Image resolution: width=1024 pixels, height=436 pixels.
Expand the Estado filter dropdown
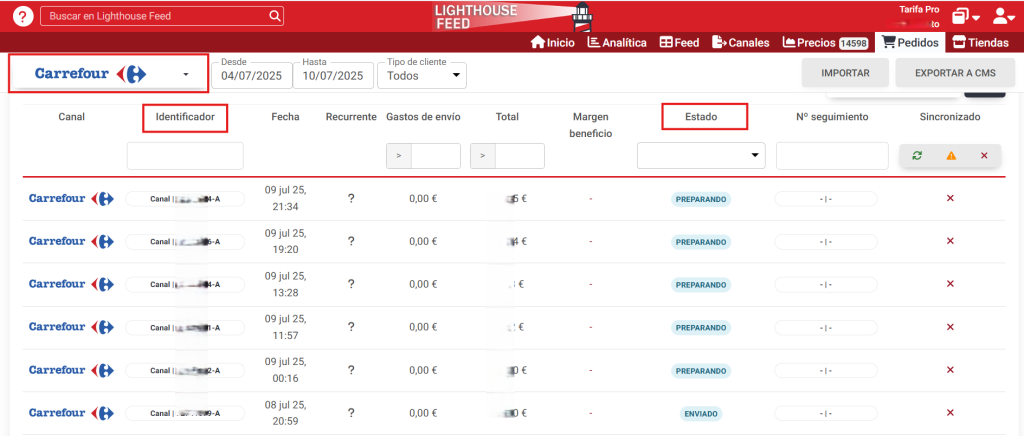pos(701,155)
